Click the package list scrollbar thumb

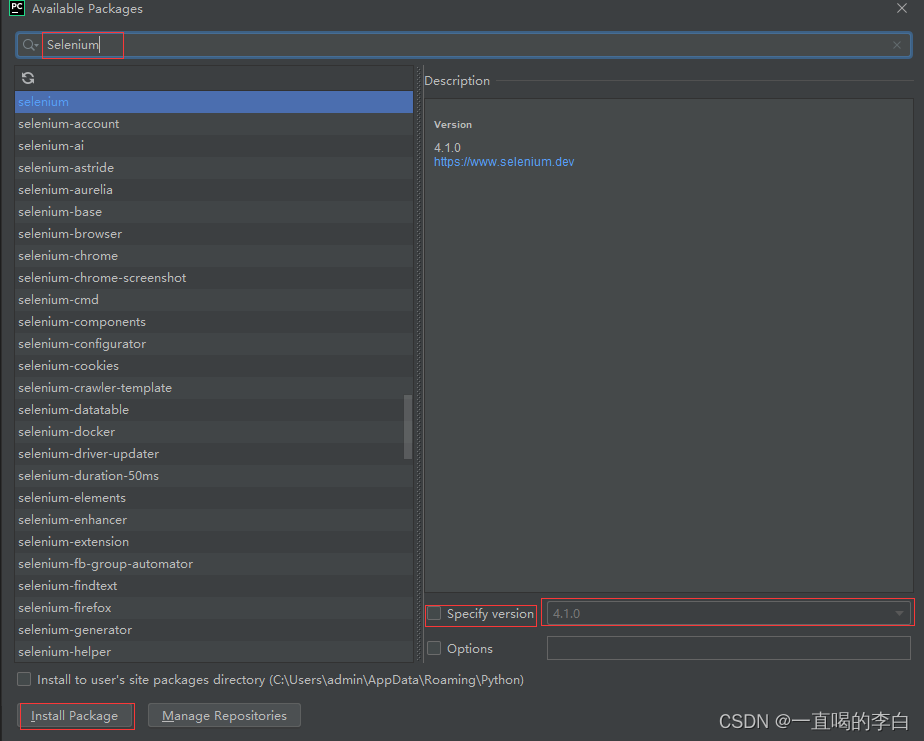(408, 427)
